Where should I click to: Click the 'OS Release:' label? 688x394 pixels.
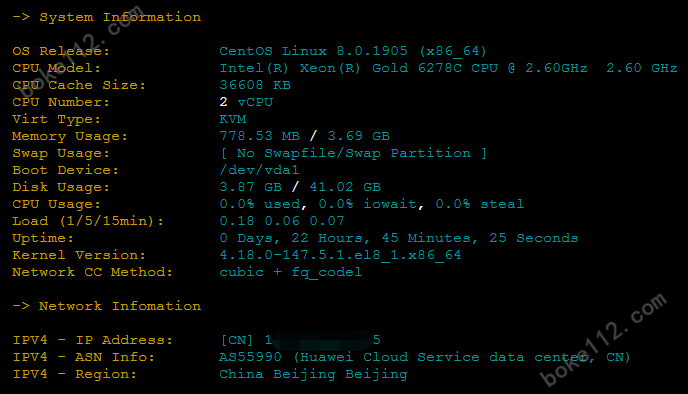point(61,51)
